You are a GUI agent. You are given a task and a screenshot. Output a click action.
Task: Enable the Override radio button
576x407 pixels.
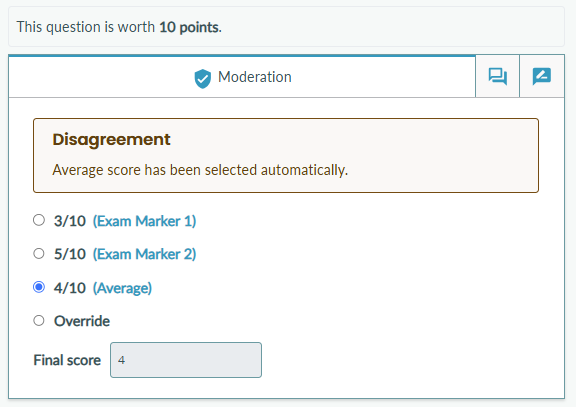[x=39, y=320]
